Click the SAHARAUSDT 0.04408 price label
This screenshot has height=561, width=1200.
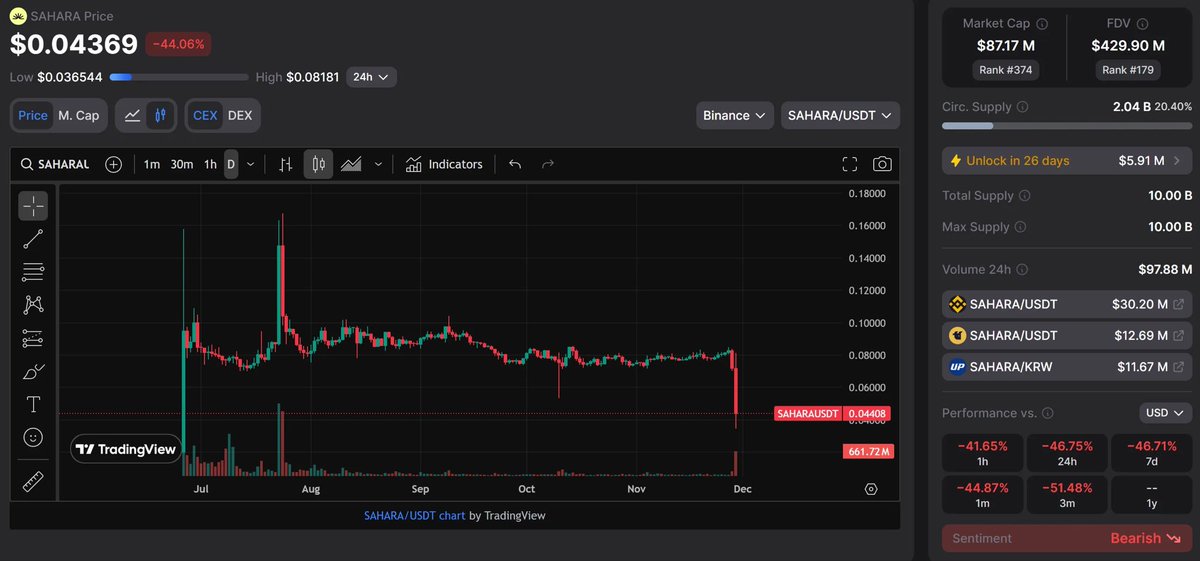point(834,413)
